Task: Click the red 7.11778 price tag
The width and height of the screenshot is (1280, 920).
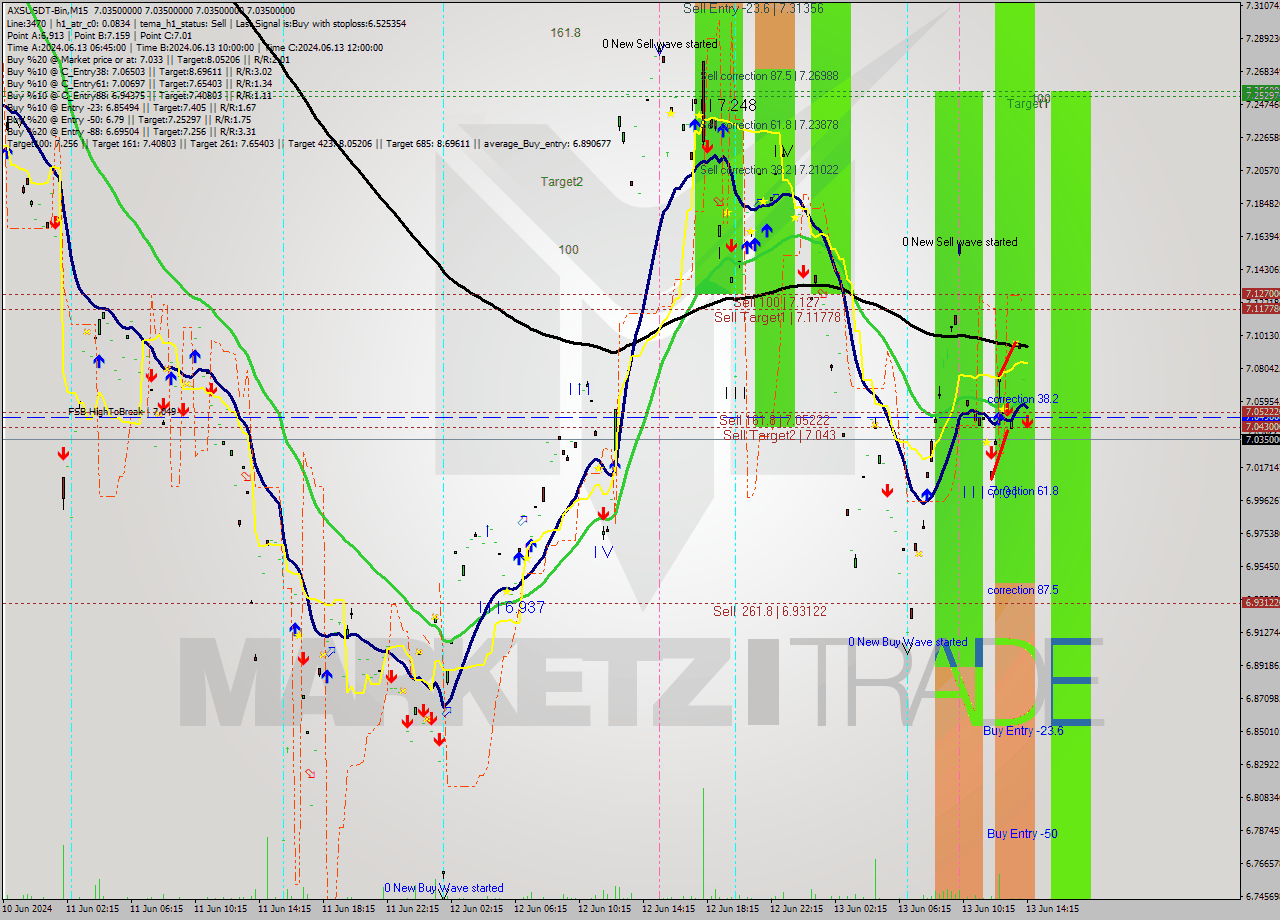Action: click(1260, 309)
